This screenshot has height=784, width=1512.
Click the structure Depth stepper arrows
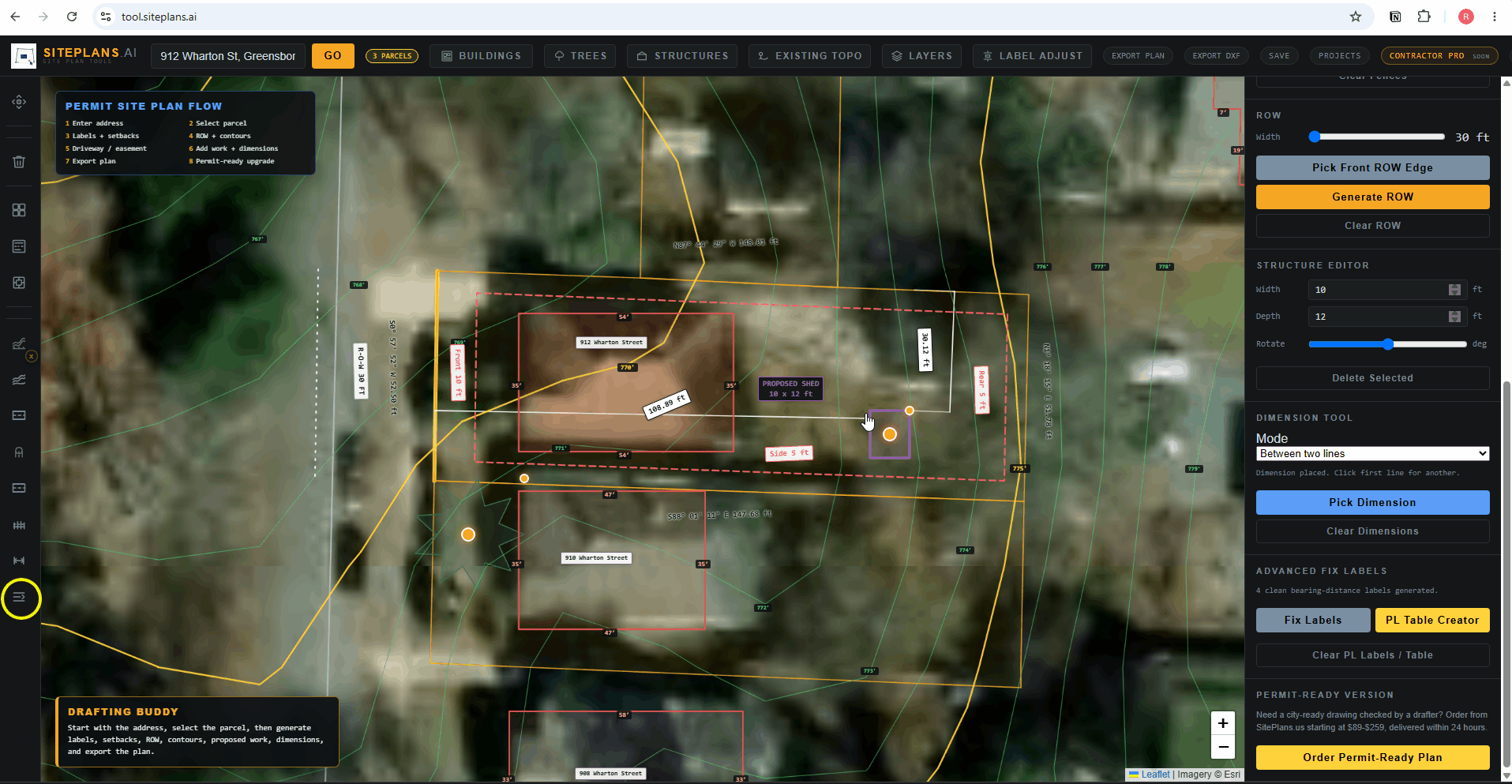1454,317
